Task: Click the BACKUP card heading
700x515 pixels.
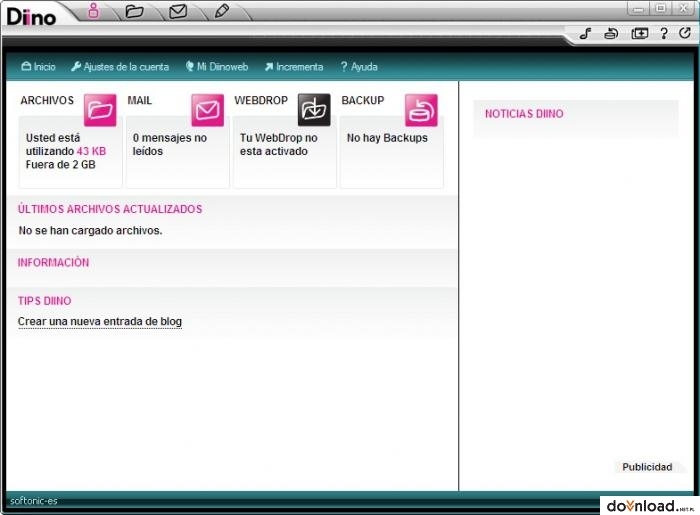Action: (x=362, y=100)
